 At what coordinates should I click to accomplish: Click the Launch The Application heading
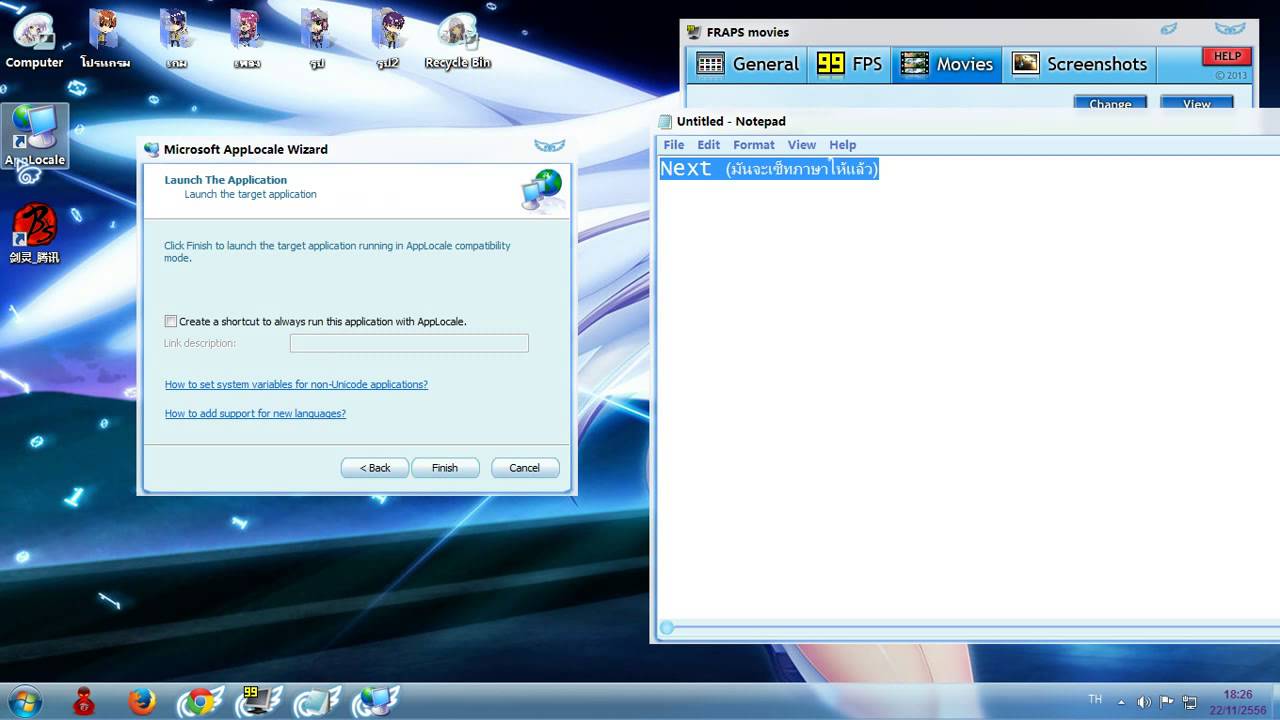click(x=226, y=180)
